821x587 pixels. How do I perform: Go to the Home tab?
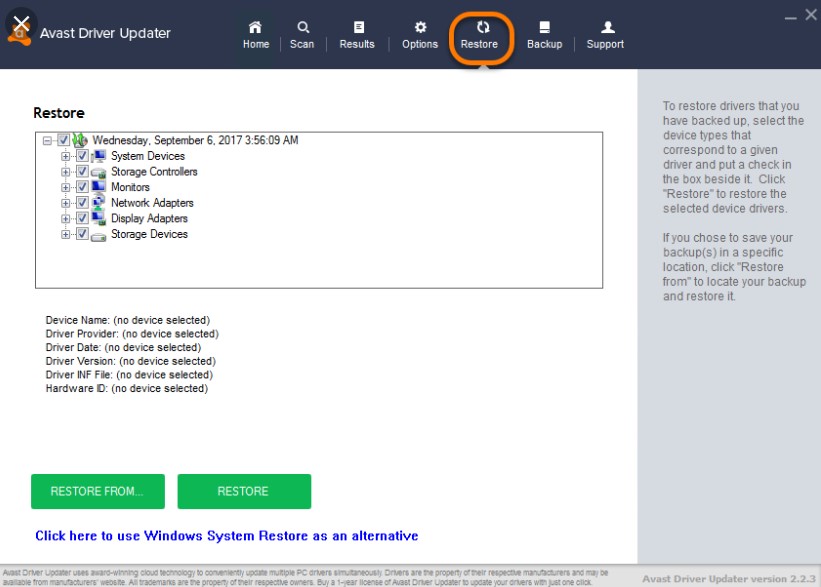pyautogui.click(x=256, y=35)
